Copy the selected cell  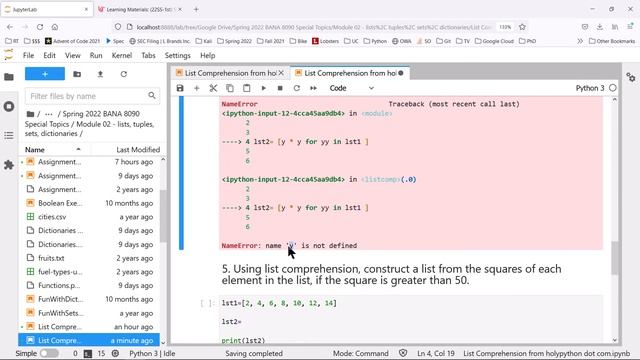coord(230,88)
